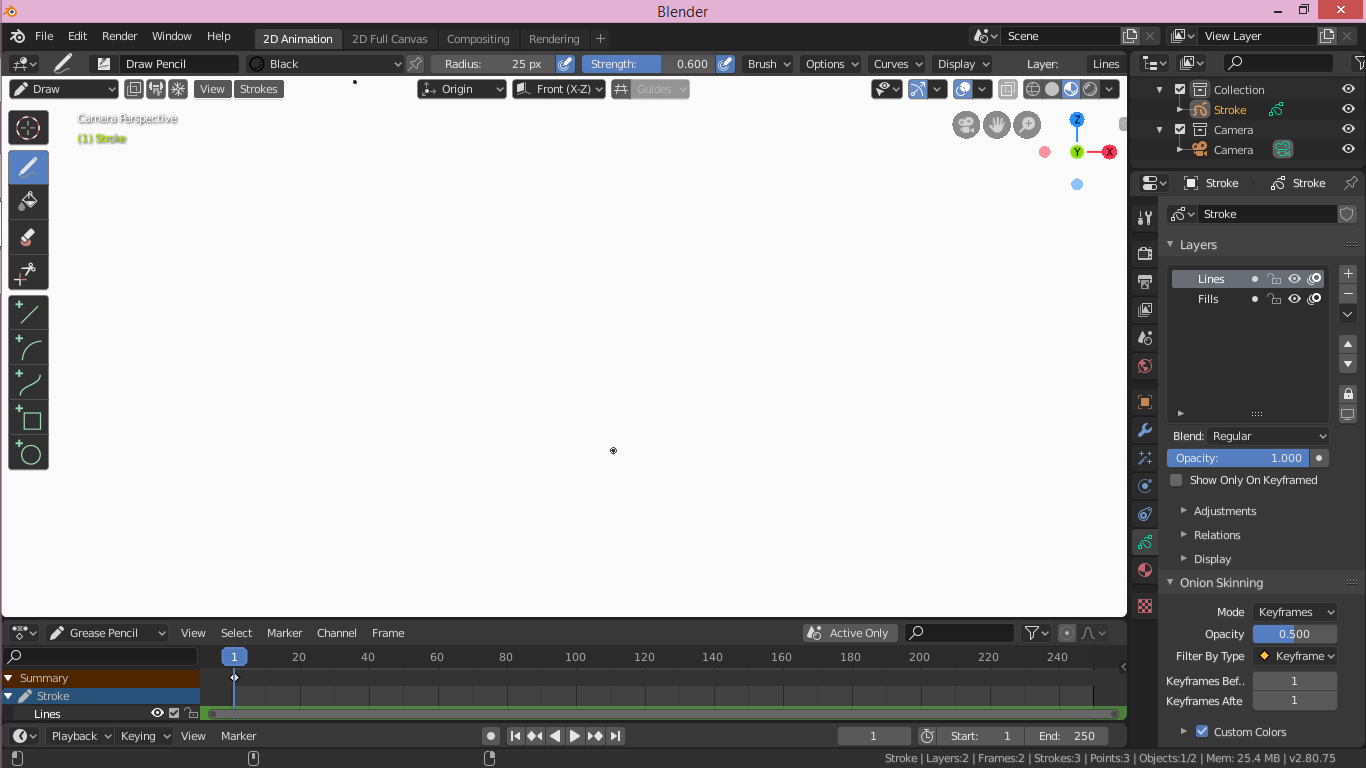Screen dimensions: 1366x768
Task: Select the Arc drawing tool
Action: coord(28,347)
